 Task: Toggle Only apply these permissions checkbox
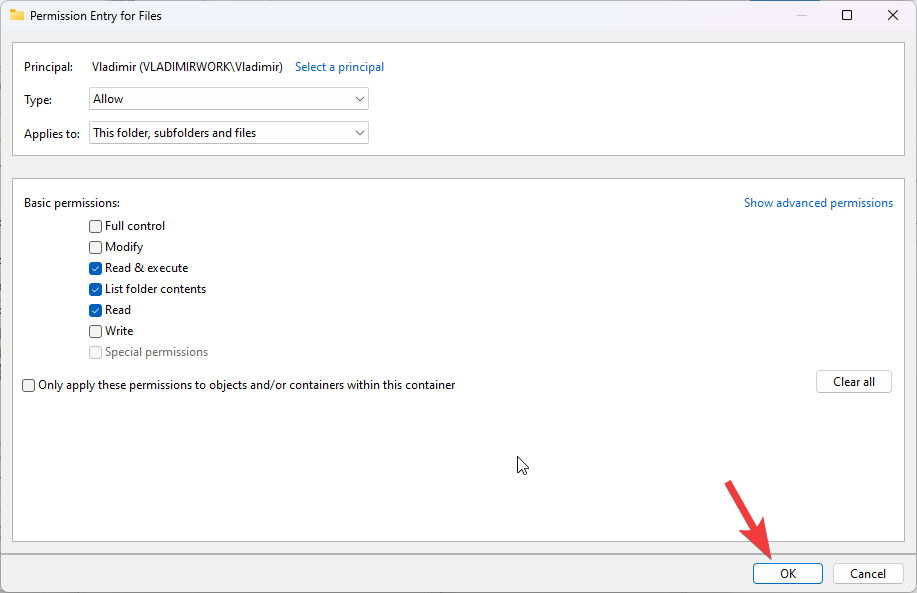(x=29, y=385)
